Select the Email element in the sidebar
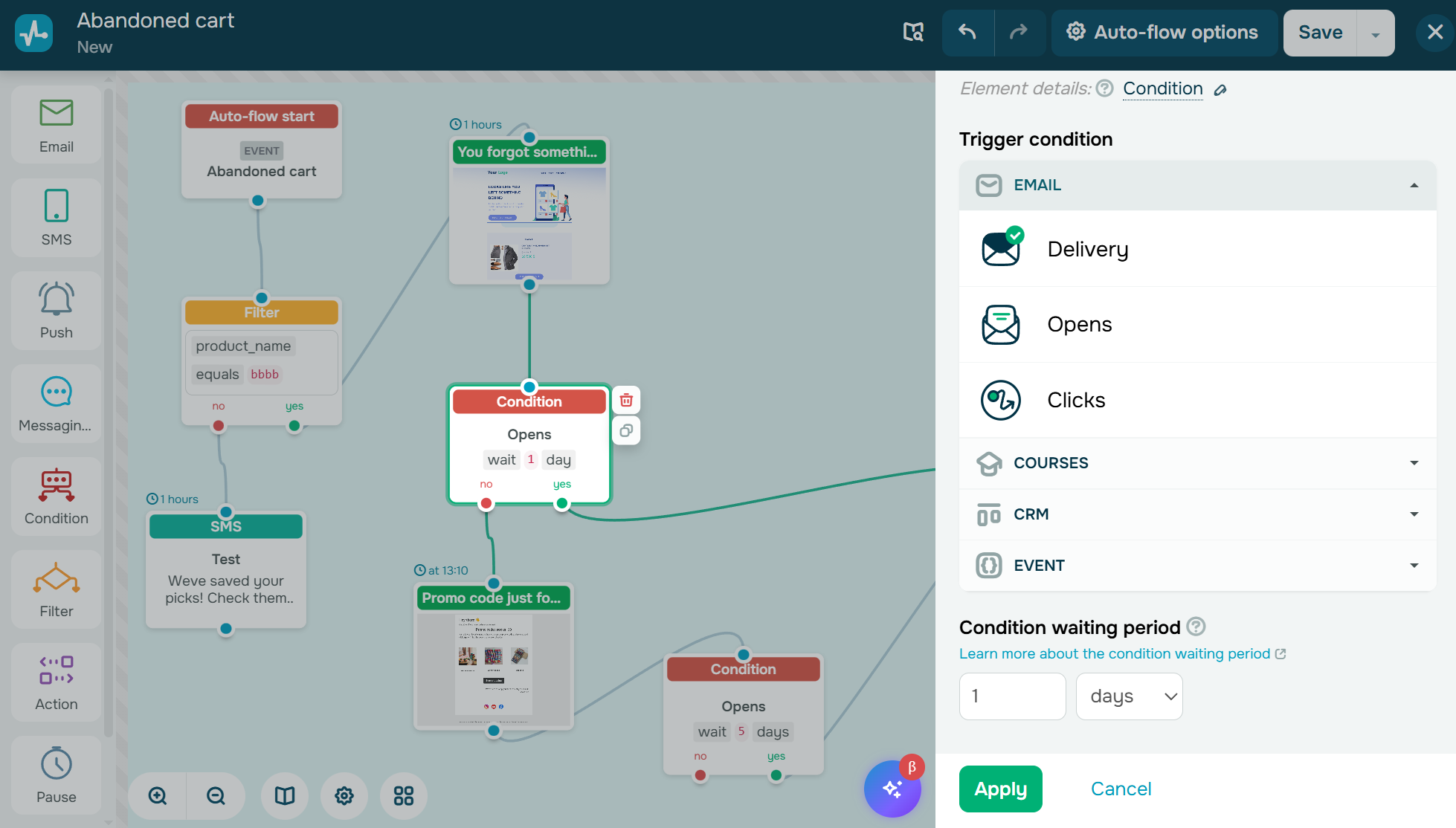The width and height of the screenshot is (1456, 828). pyautogui.click(x=55, y=125)
